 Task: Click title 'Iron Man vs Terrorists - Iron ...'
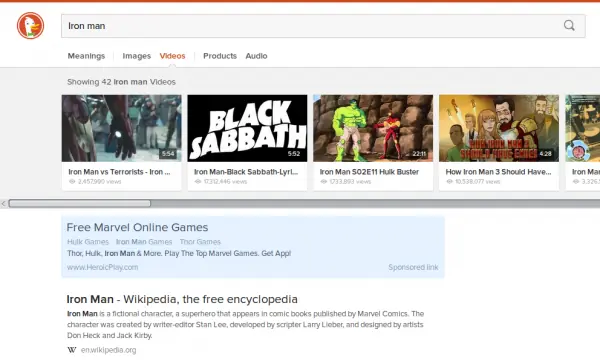[x=119, y=172]
